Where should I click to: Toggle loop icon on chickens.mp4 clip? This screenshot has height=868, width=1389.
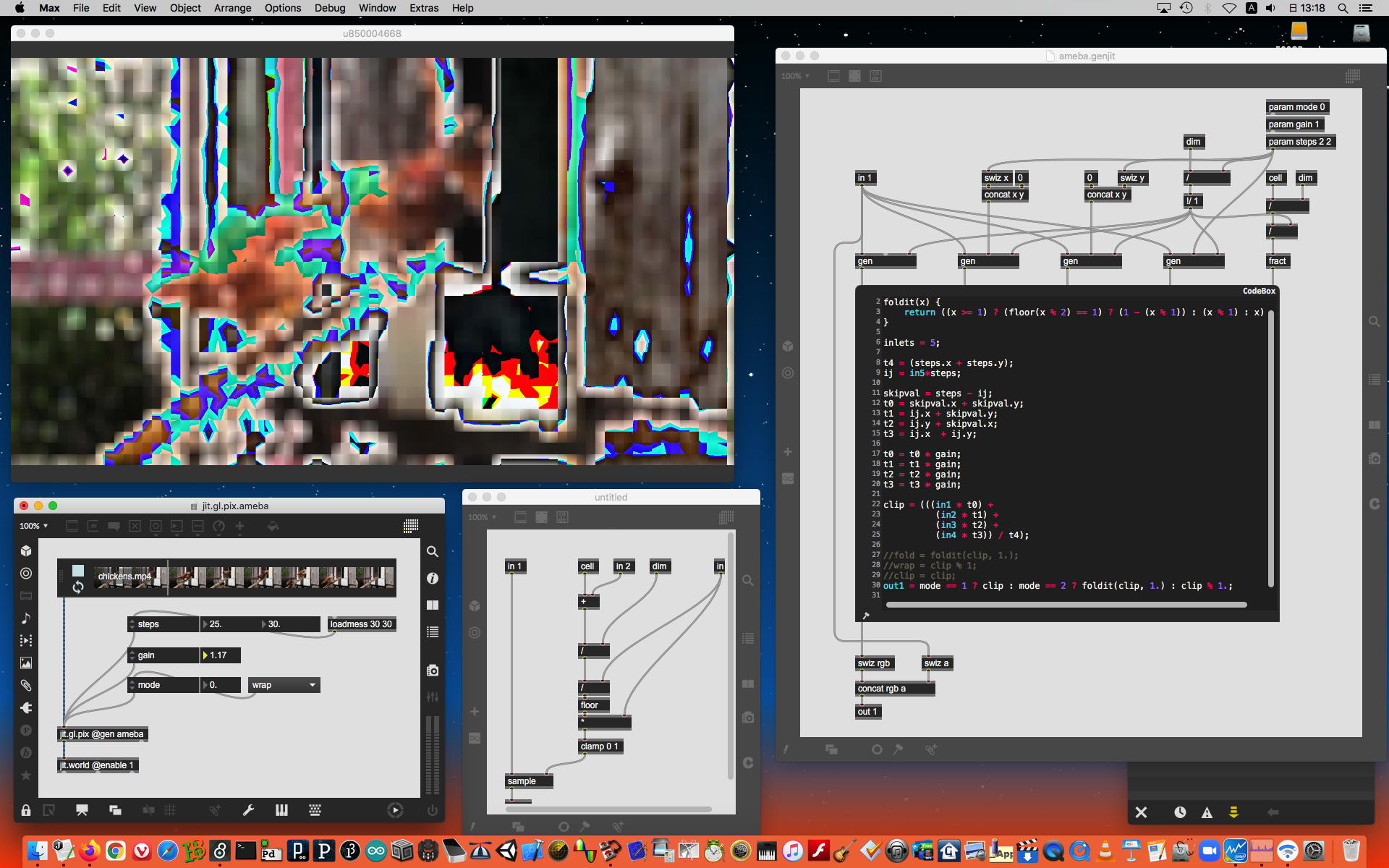(x=78, y=587)
